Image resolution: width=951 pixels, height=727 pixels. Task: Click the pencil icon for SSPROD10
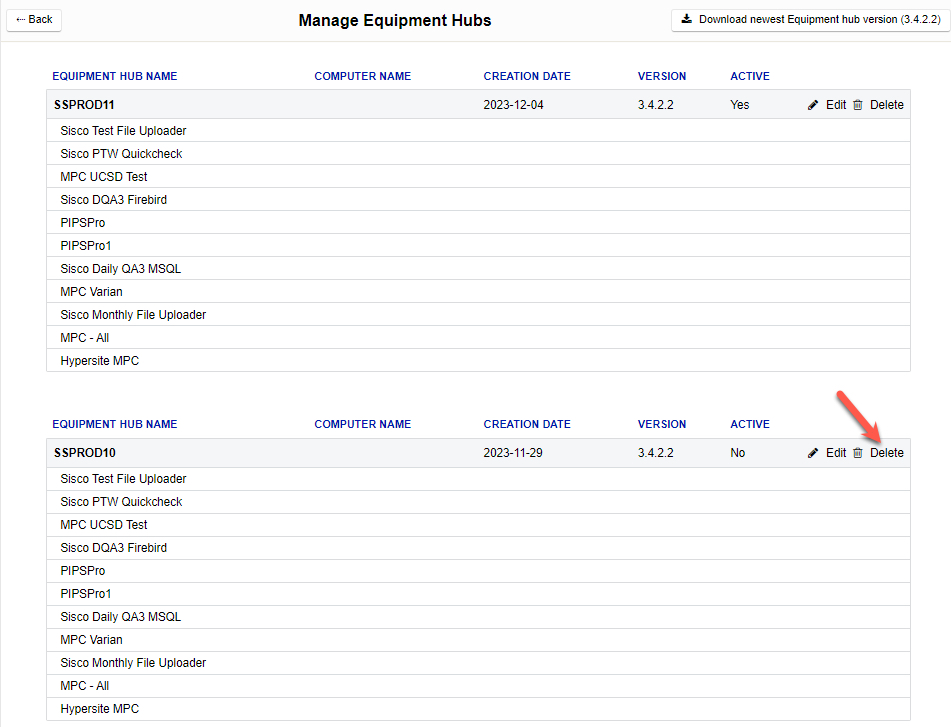[x=813, y=453]
